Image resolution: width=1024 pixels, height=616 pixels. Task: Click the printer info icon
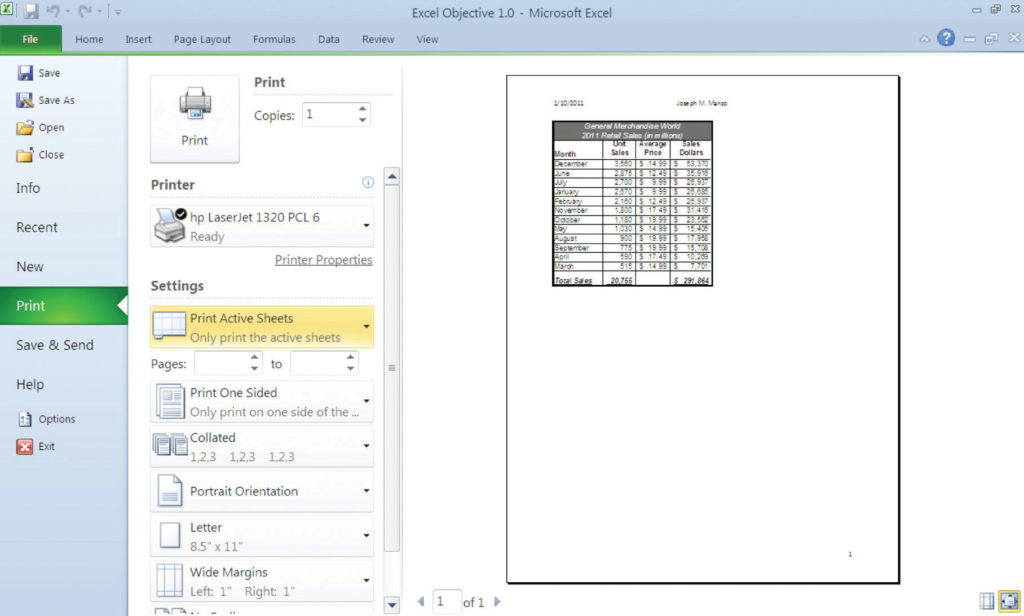pyautogui.click(x=368, y=182)
